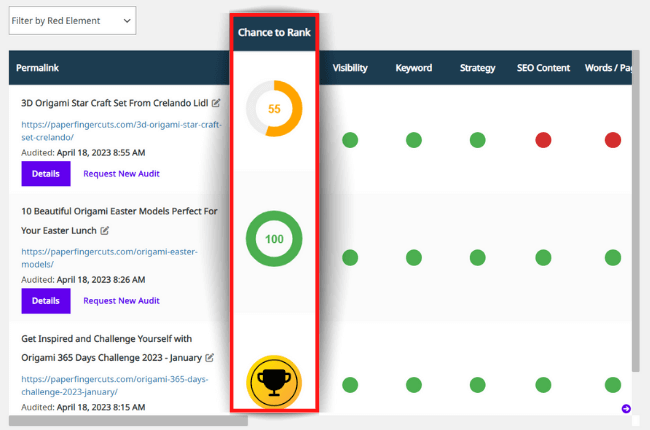Click red SEO Content dot in first row
Image resolution: width=650 pixels, height=430 pixels.
coord(541,139)
